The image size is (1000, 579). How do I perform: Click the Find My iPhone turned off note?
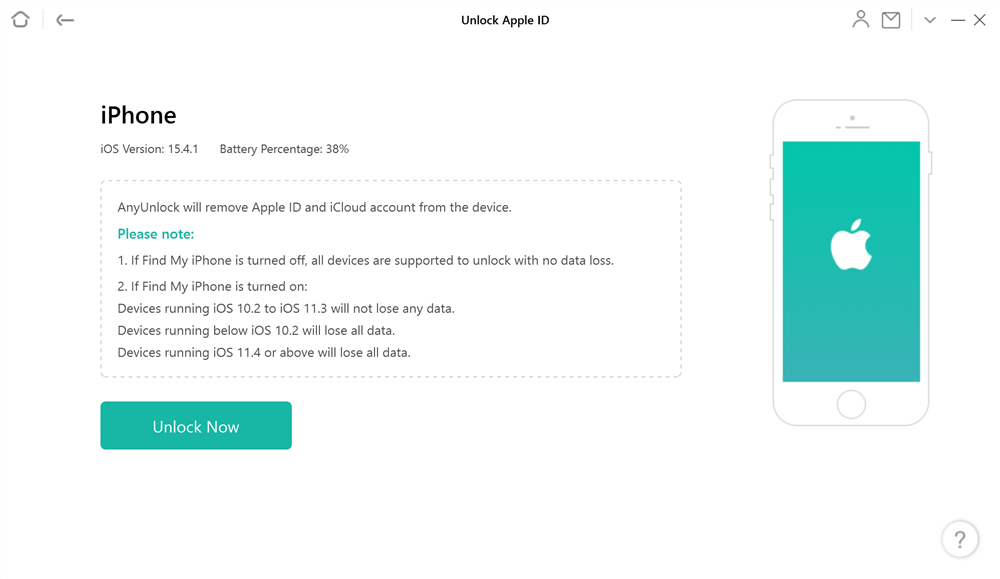(x=365, y=260)
